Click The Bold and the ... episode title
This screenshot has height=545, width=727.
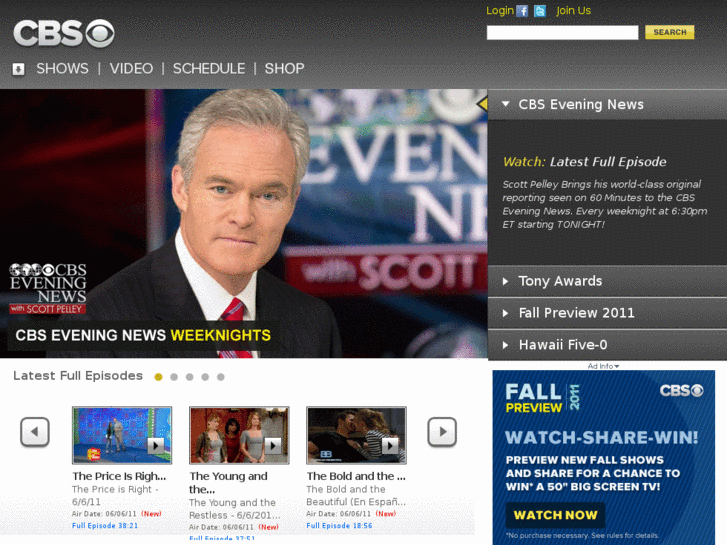click(x=356, y=476)
